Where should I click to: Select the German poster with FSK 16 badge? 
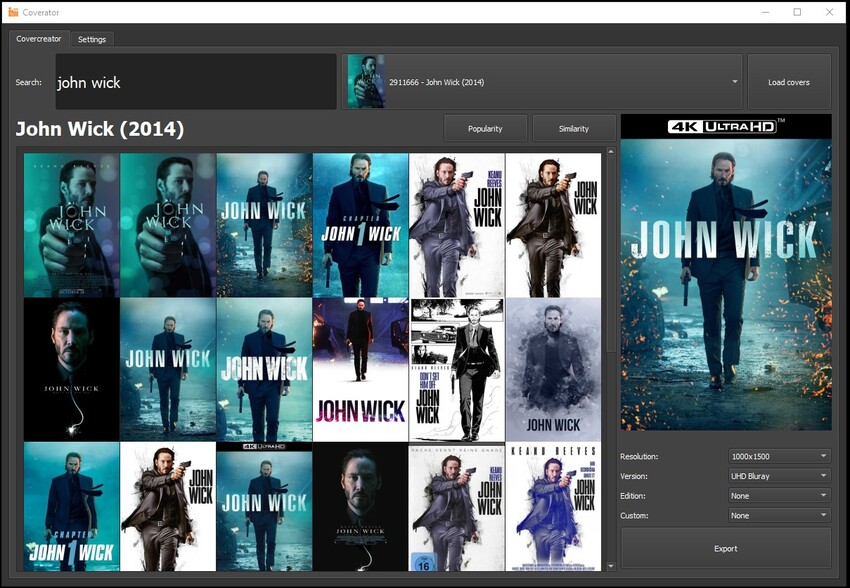pos(457,507)
